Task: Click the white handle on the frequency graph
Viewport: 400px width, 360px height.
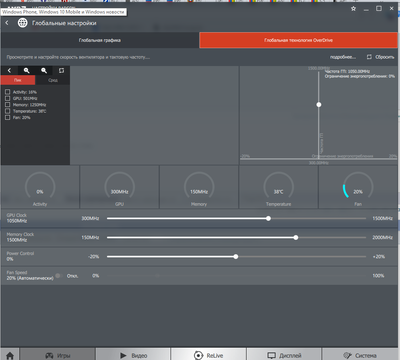Action: (x=319, y=105)
